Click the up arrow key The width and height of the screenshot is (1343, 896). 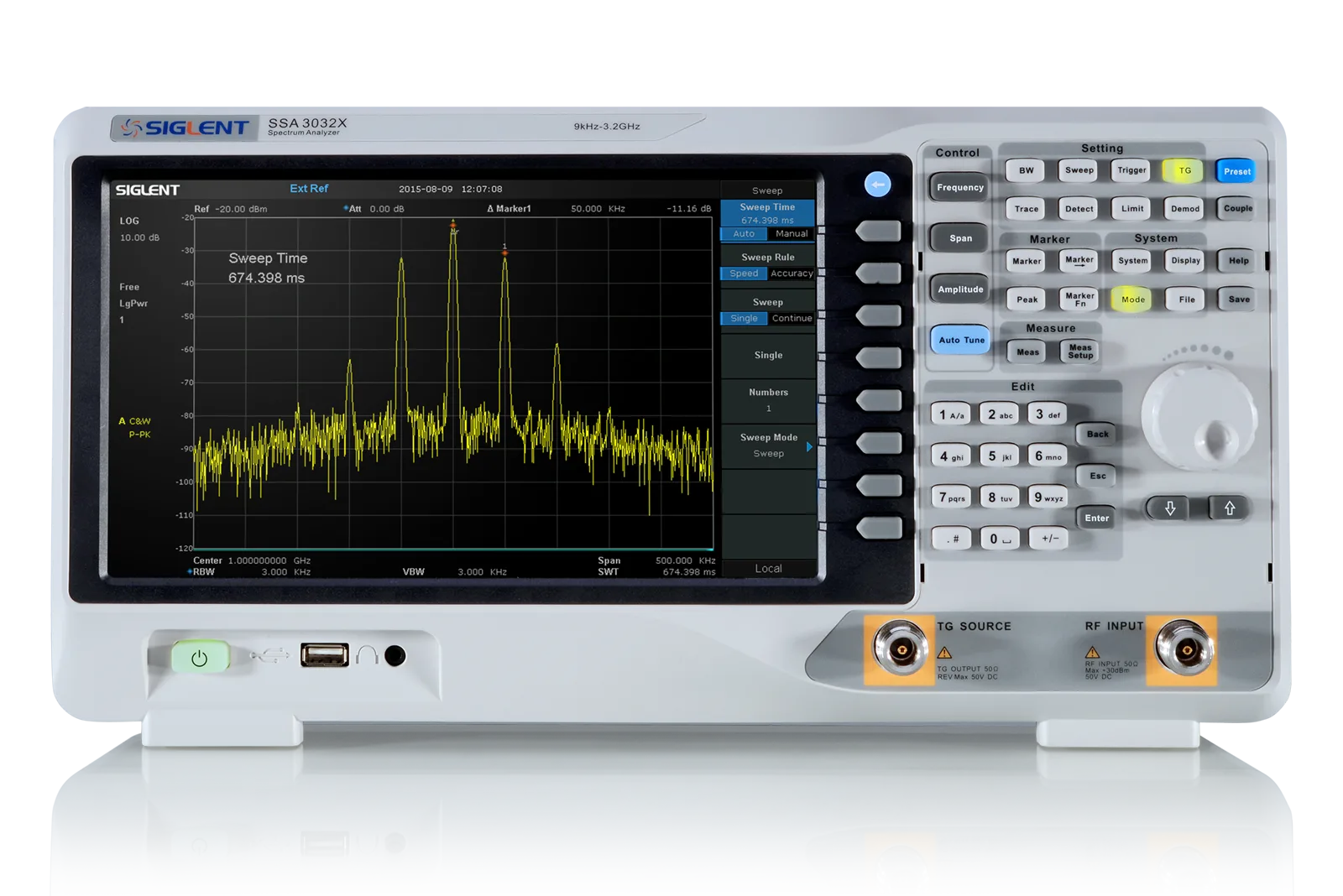pyautogui.click(x=1230, y=508)
